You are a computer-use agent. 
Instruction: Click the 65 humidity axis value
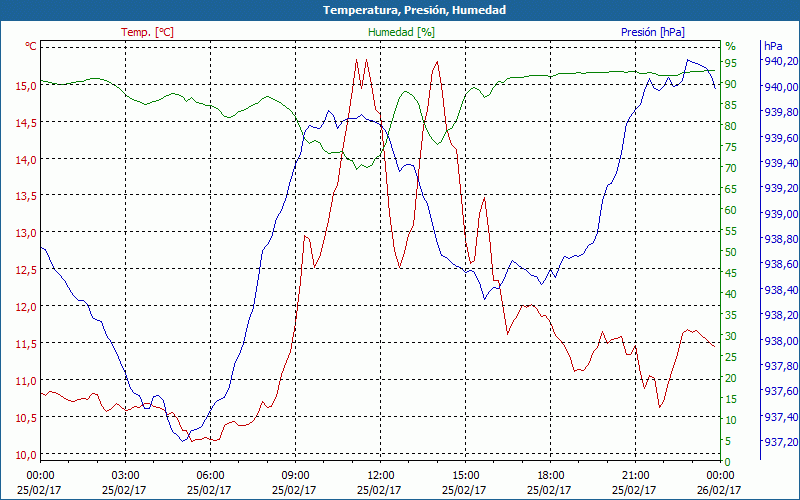click(x=730, y=189)
